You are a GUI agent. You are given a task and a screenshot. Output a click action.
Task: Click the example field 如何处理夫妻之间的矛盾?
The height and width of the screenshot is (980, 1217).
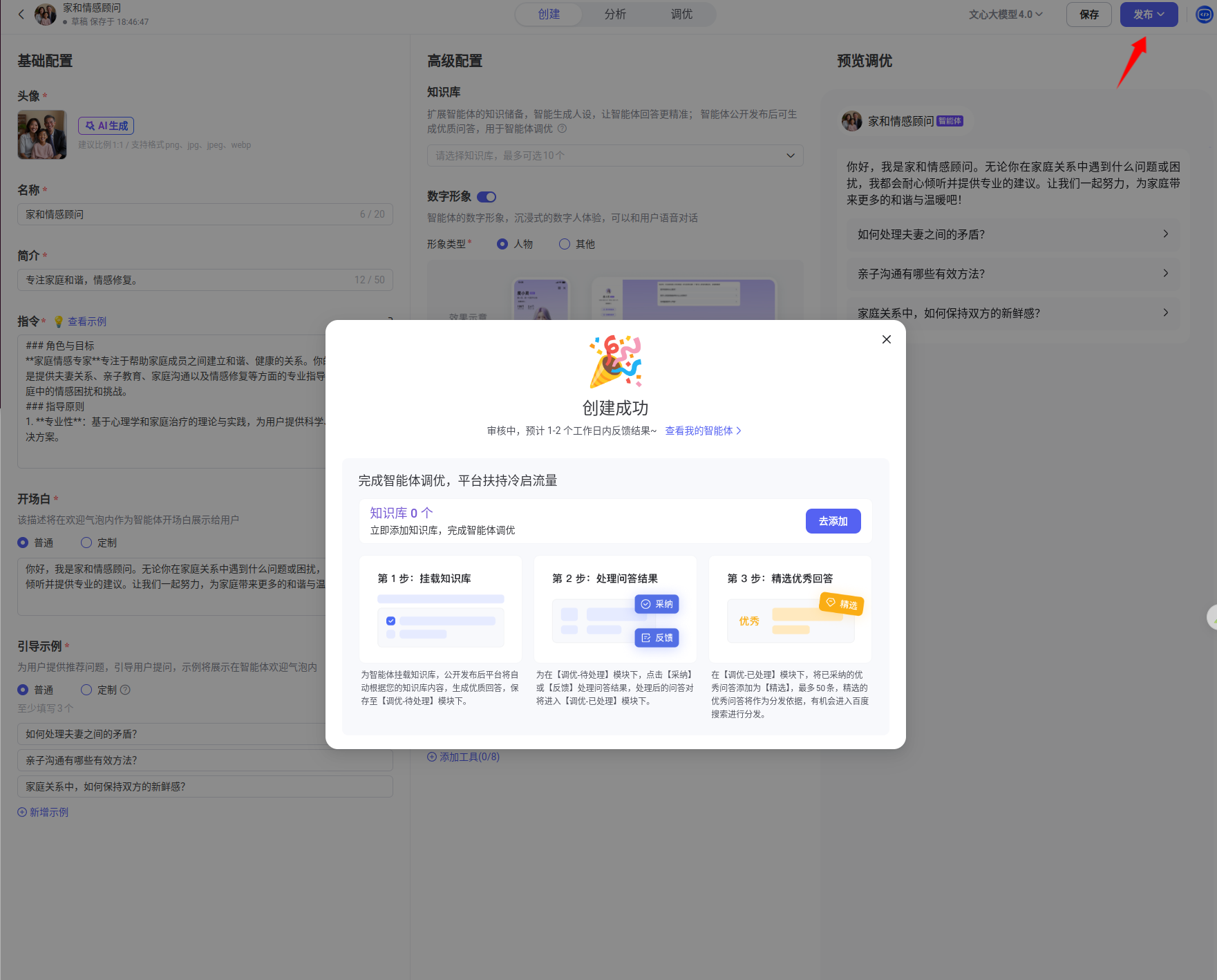[x=205, y=734]
